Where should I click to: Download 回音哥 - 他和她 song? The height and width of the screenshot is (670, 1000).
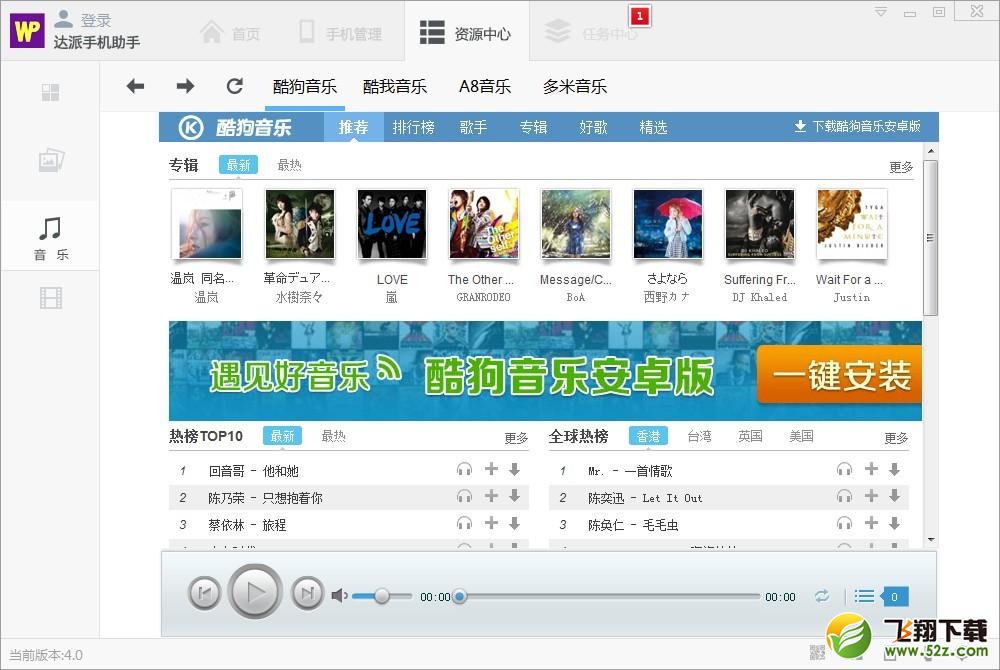(514, 470)
